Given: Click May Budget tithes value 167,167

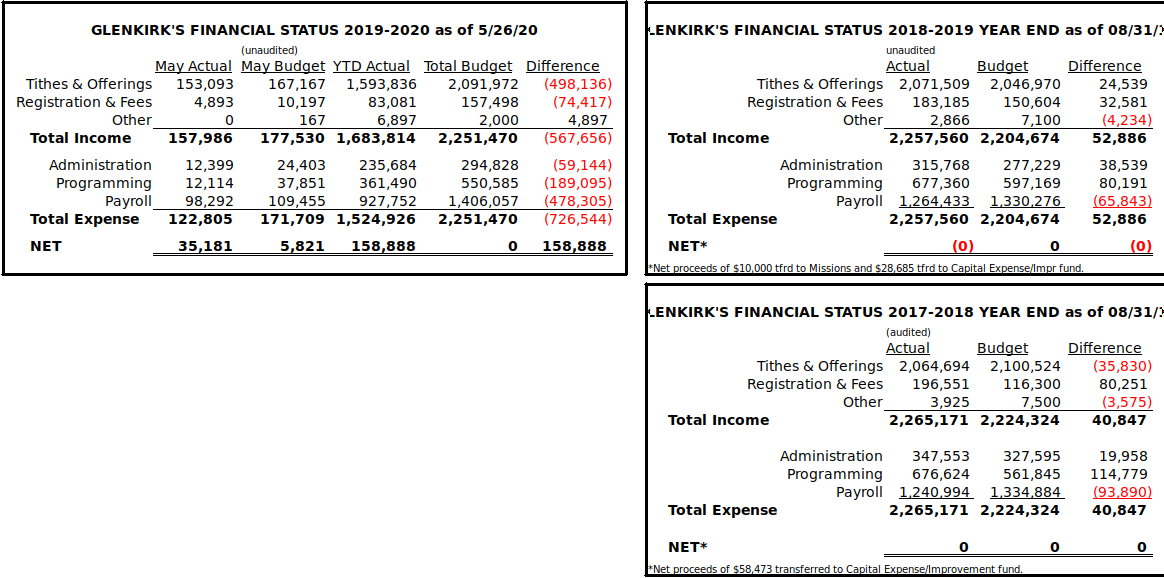Looking at the screenshot, I should 297,84.
